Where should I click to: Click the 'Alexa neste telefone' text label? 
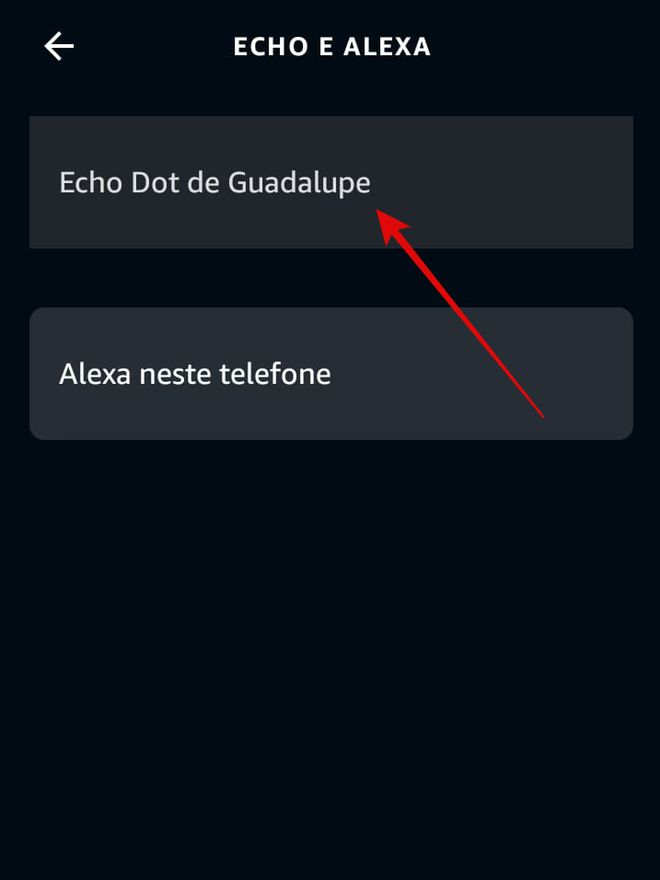[x=195, y=374]
